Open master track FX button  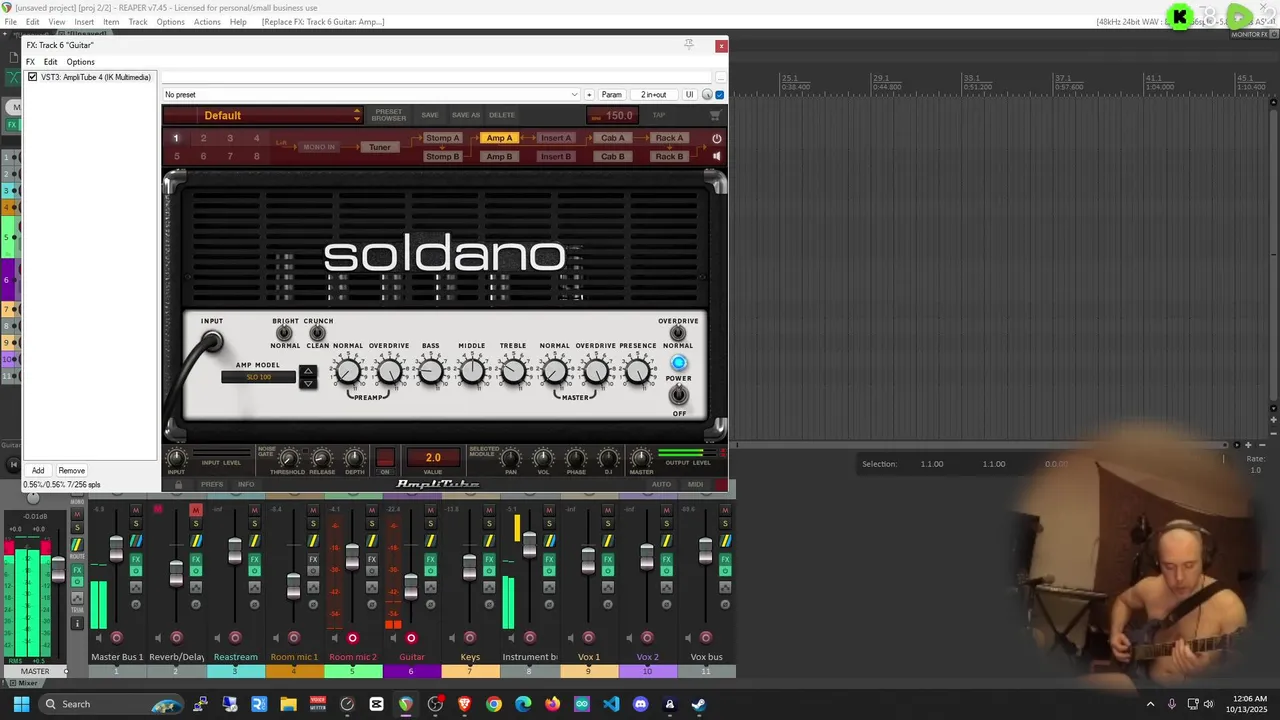click(77, 570)
